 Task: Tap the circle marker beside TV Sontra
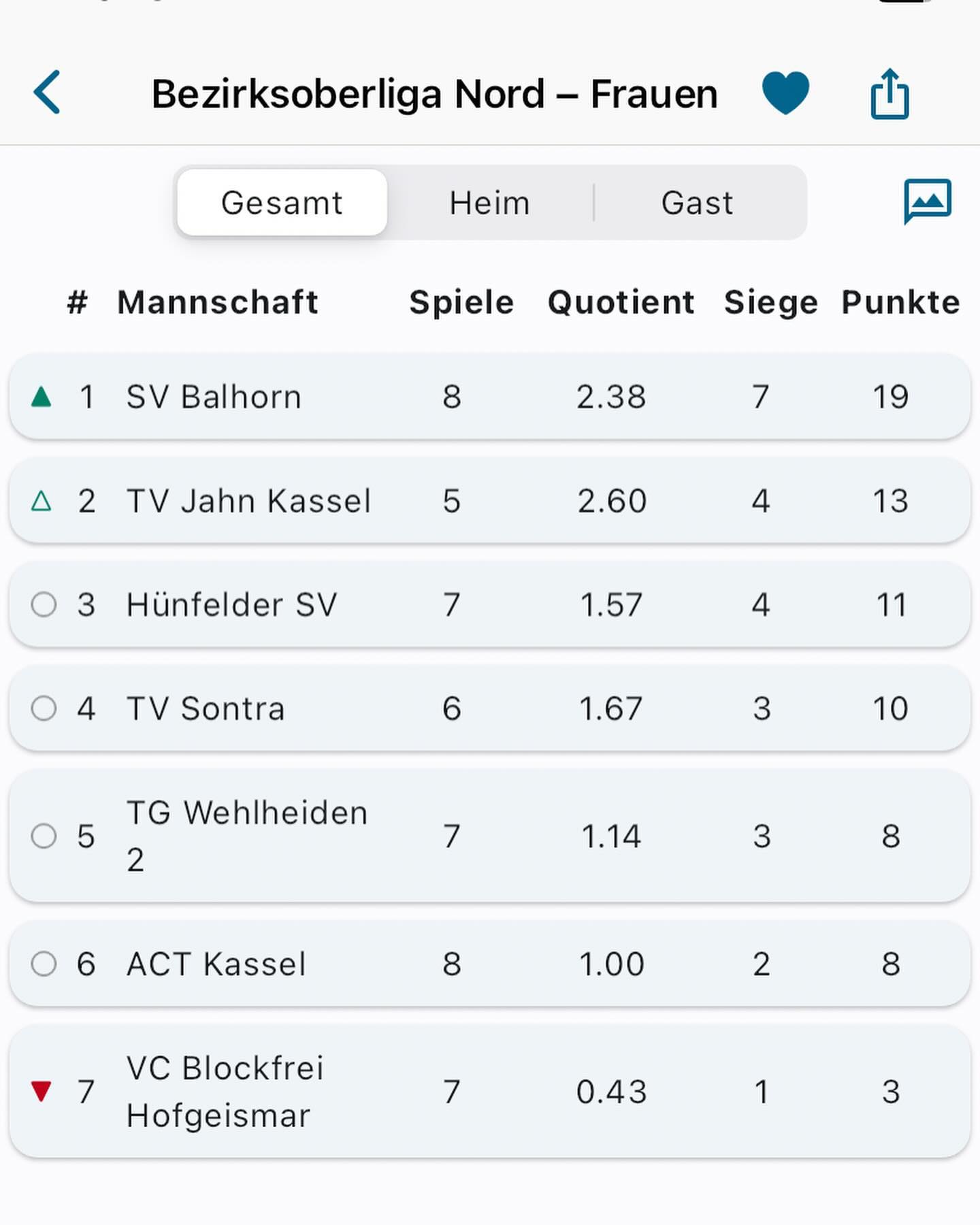point(44,708)
